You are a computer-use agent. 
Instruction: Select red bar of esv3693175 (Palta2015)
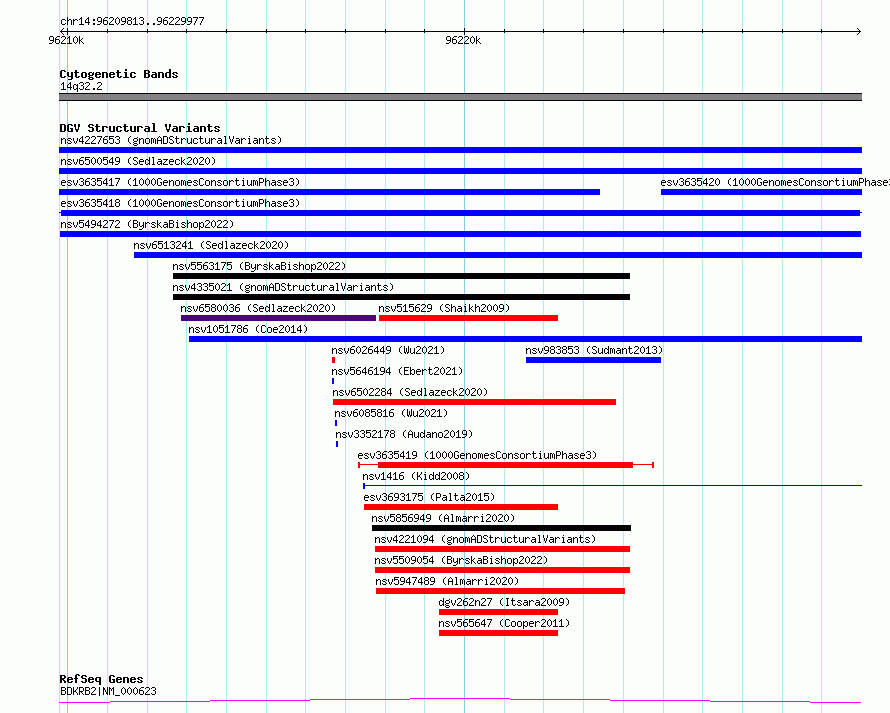461,507
